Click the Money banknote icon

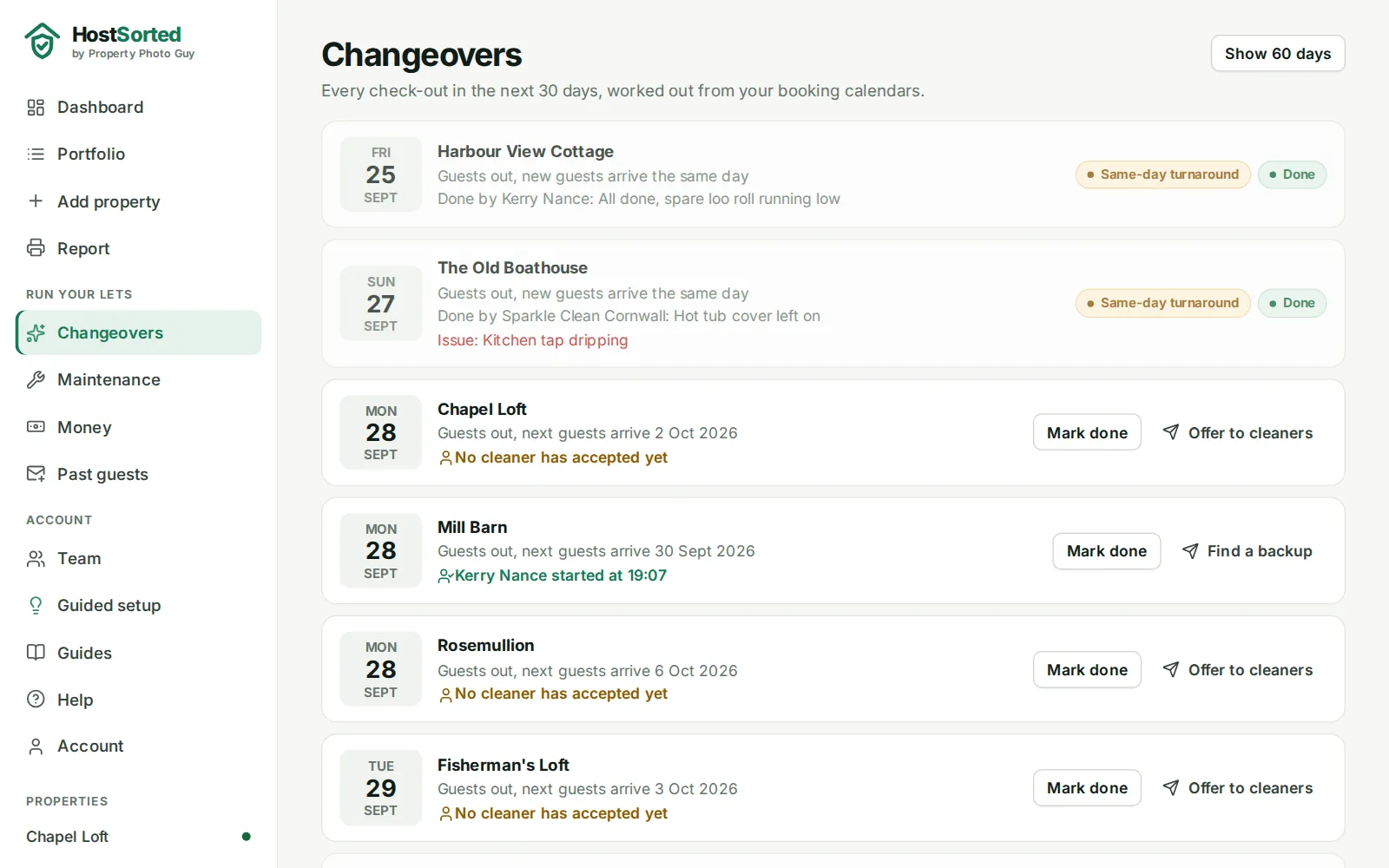36,426
